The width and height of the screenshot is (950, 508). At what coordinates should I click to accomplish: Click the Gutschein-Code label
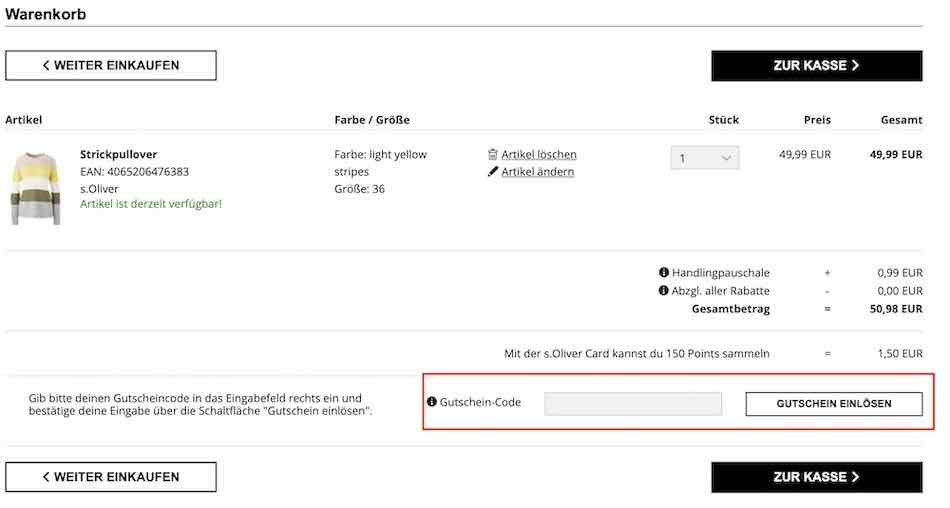480,402
